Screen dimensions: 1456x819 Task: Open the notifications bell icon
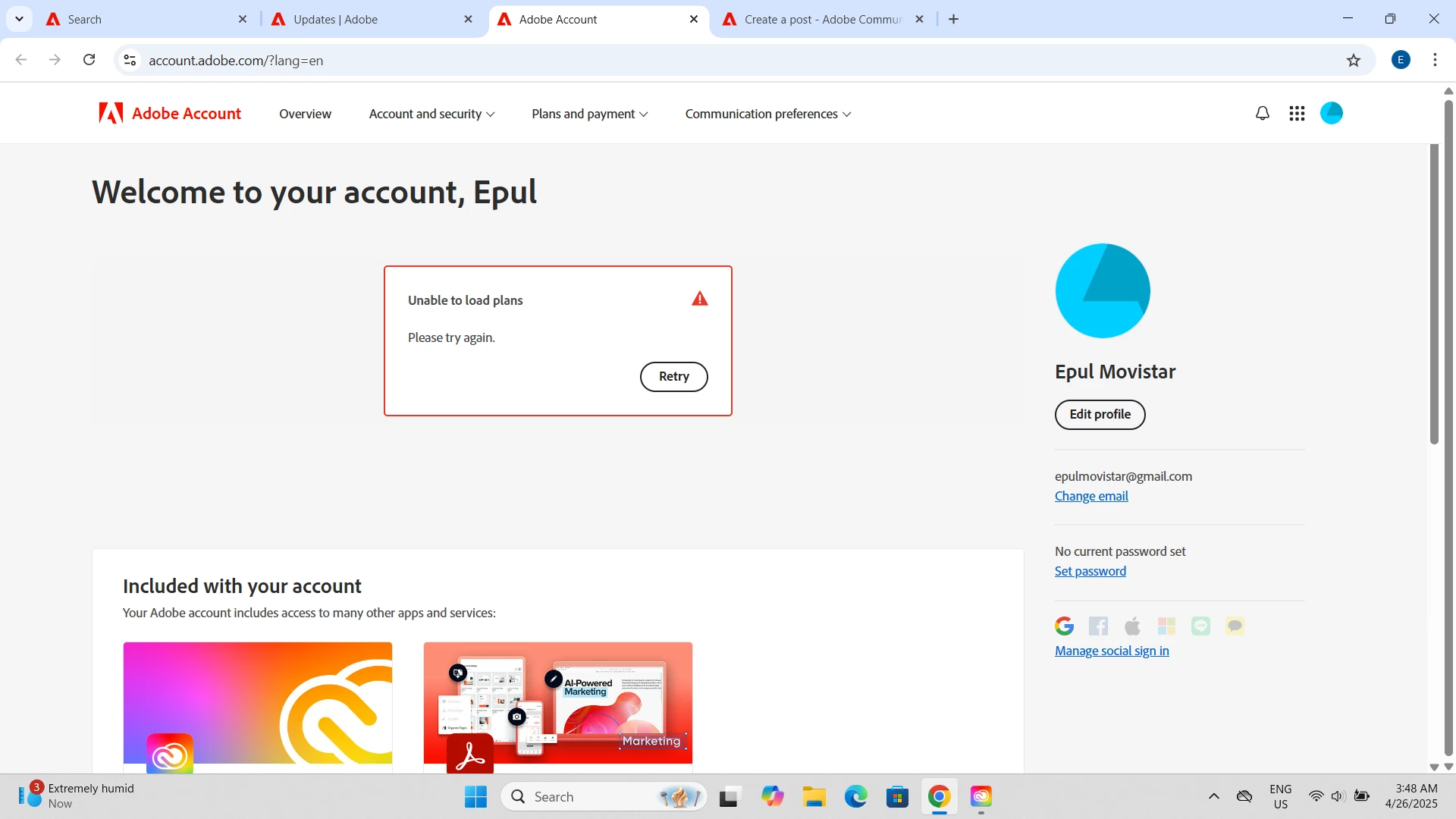click(x=1262, y=114)
